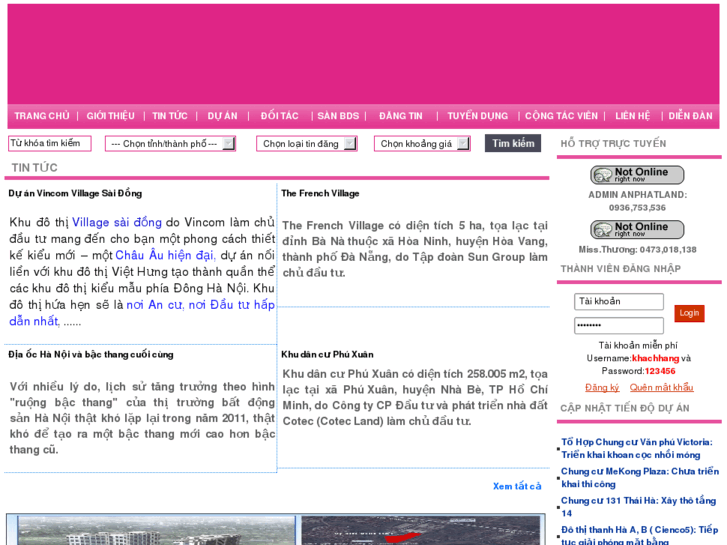The height and width of the screenshot is (545, 727).
Task: Click the khachhang username text
Action: (x=655, y=359)
